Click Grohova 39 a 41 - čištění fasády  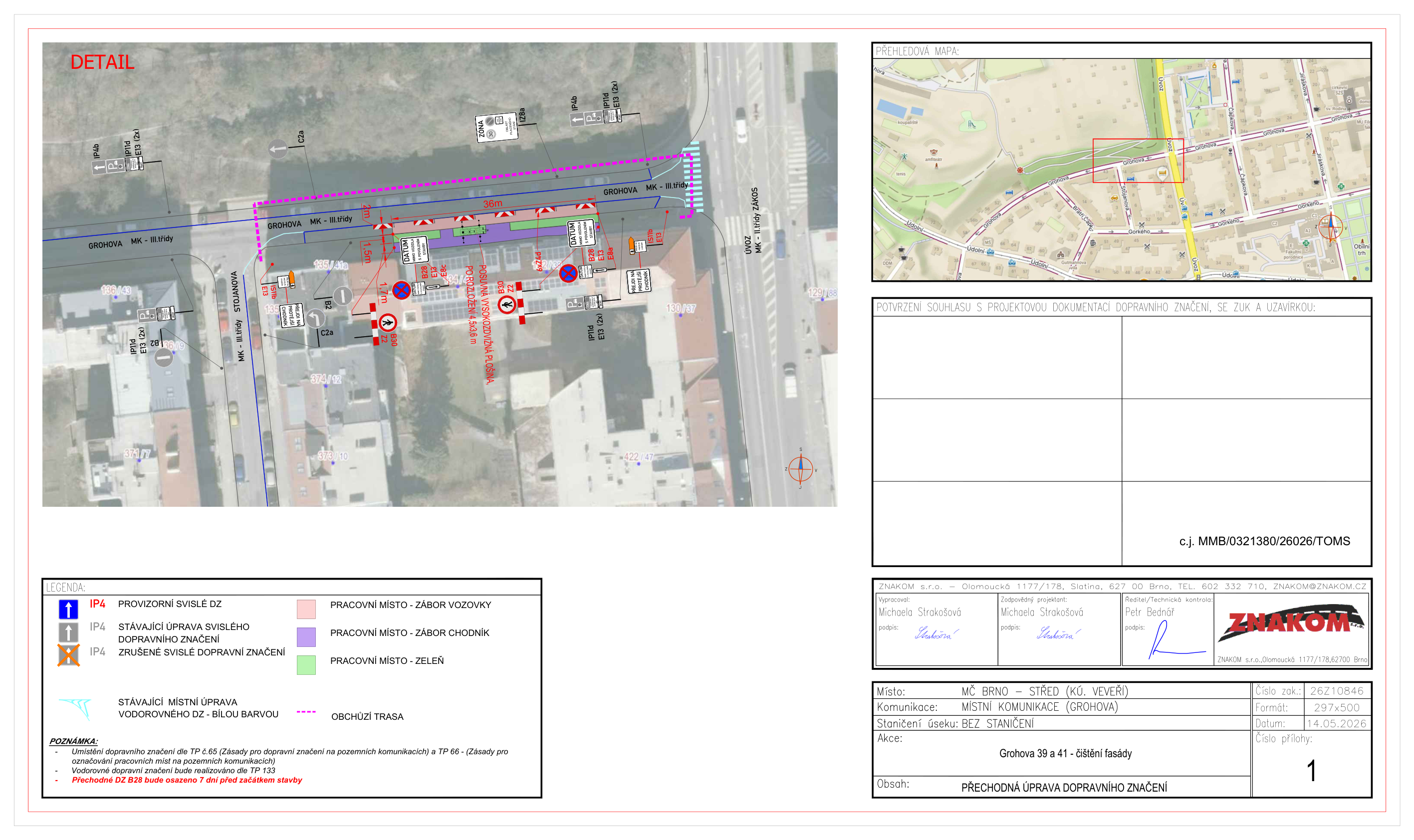(x=1065, y=753)
